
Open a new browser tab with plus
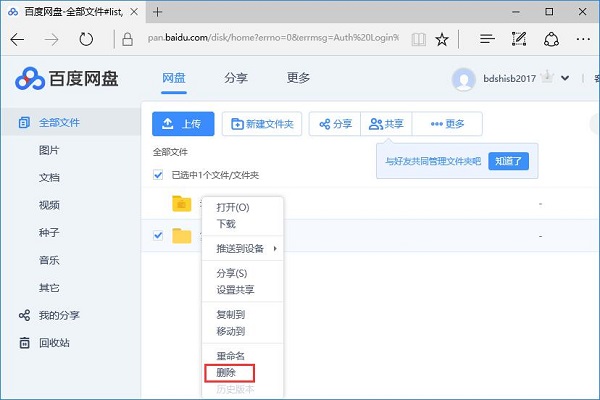point(157,12)
